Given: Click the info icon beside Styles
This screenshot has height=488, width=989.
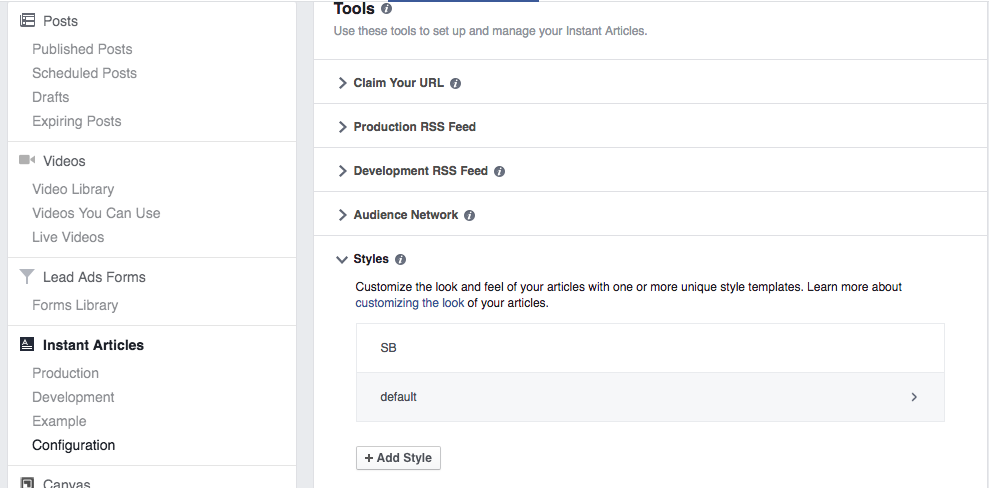Looking at the screenshot, I should coord(401,260).
